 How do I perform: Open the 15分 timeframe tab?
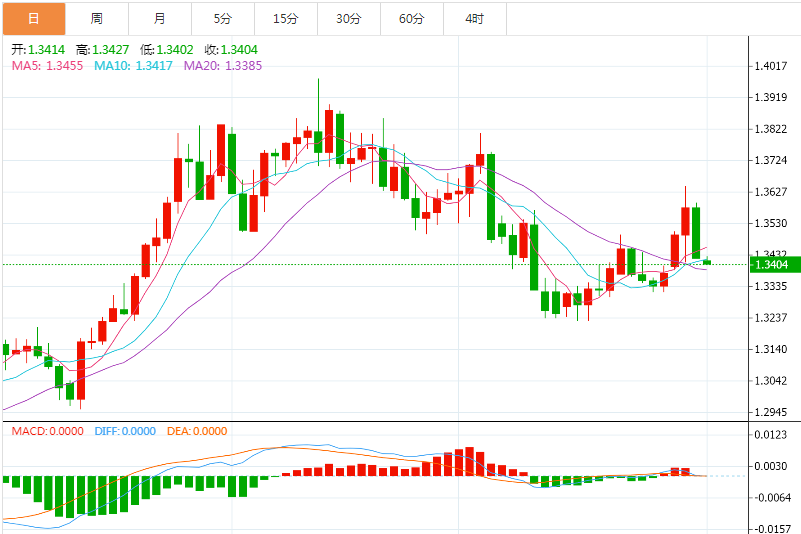(x=286, y=19)
